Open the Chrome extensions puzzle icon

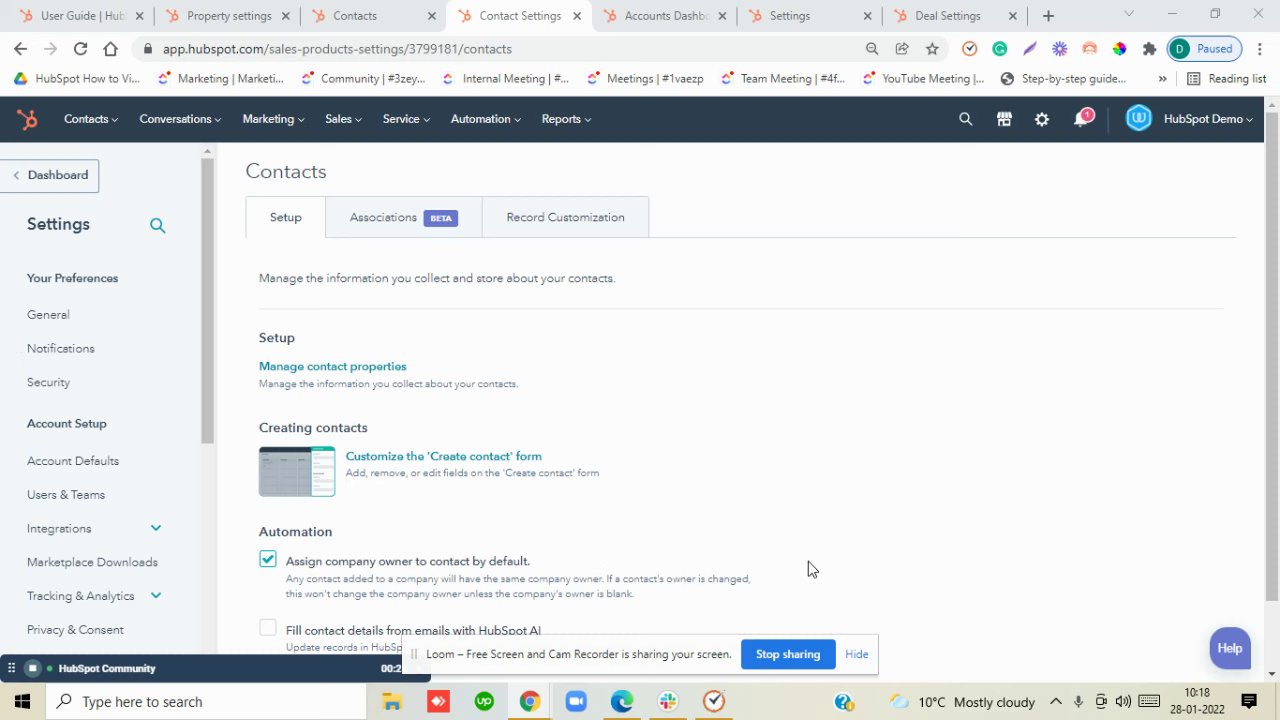pyautogui.click(x=1149, y=49)
